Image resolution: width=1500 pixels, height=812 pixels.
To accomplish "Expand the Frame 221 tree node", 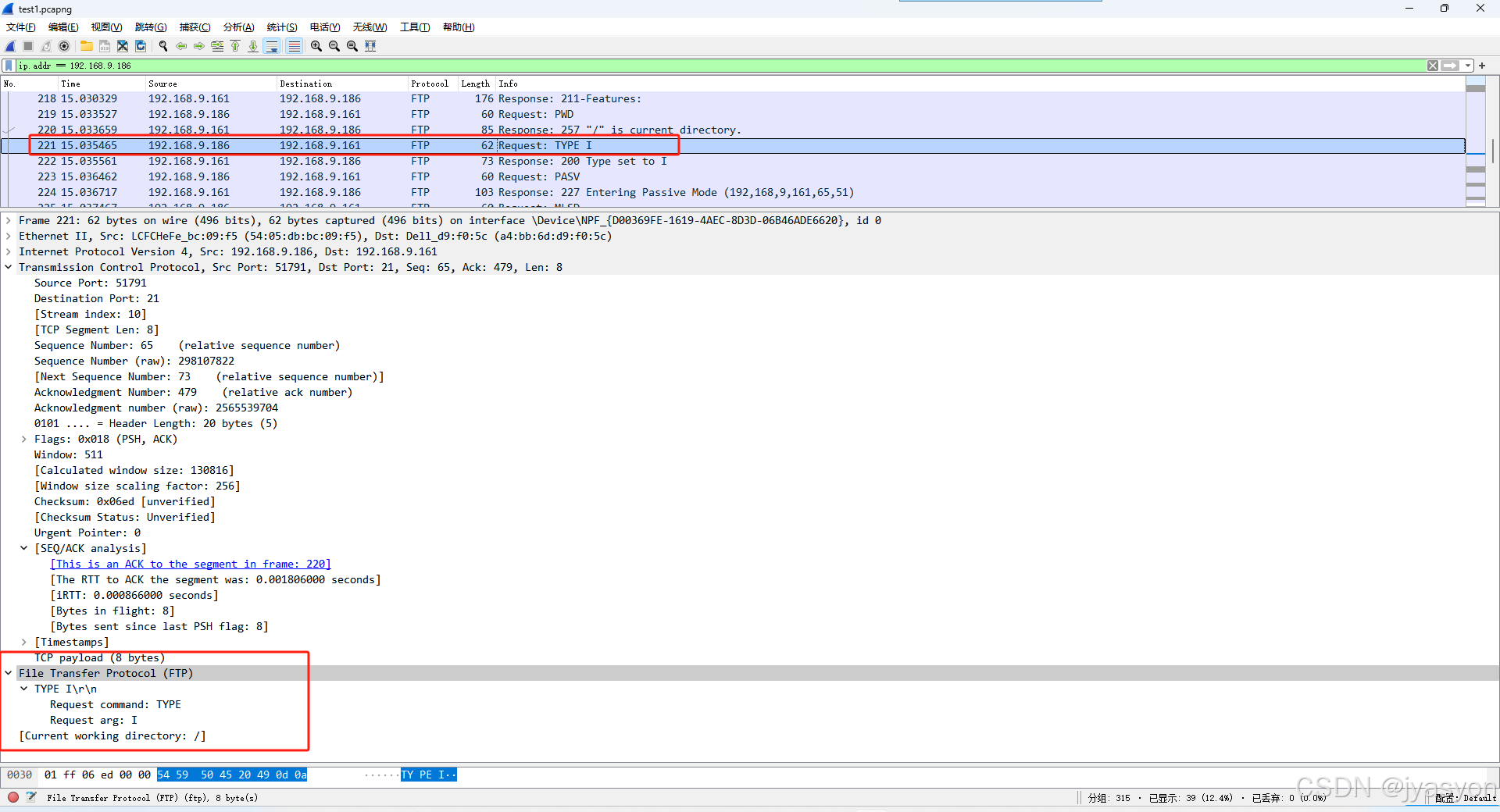I will coord(8,220).
